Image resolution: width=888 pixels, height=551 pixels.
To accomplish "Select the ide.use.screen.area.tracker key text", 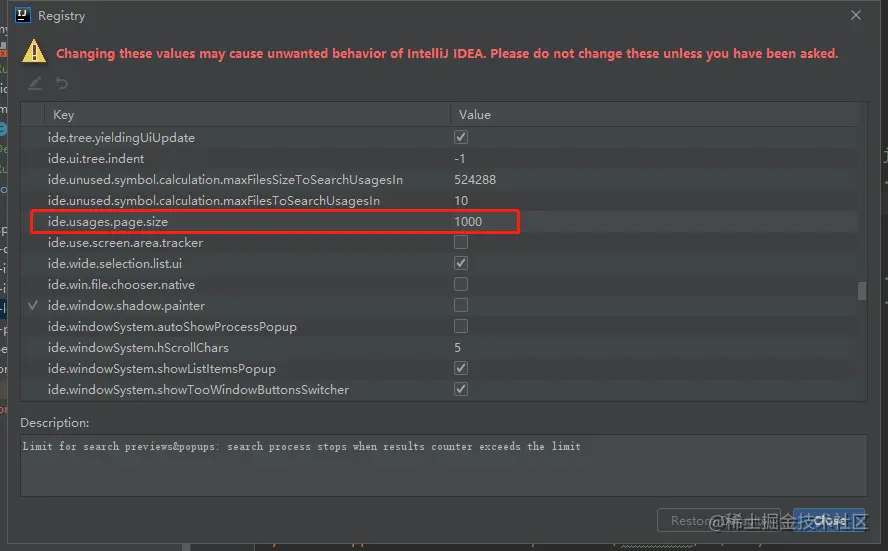I will coord(125,242).
